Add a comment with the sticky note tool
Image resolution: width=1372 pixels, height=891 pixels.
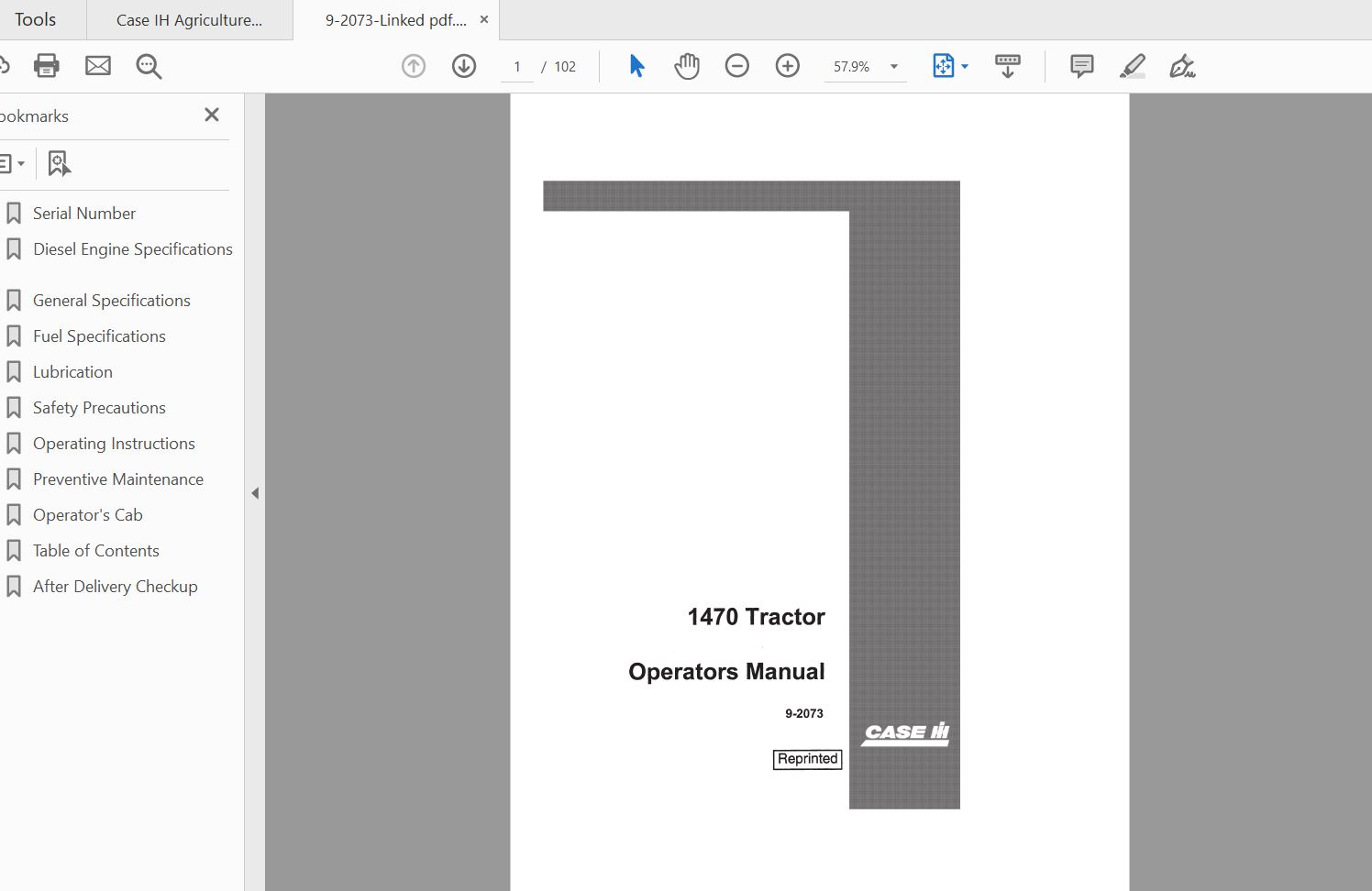point(1082,66)
